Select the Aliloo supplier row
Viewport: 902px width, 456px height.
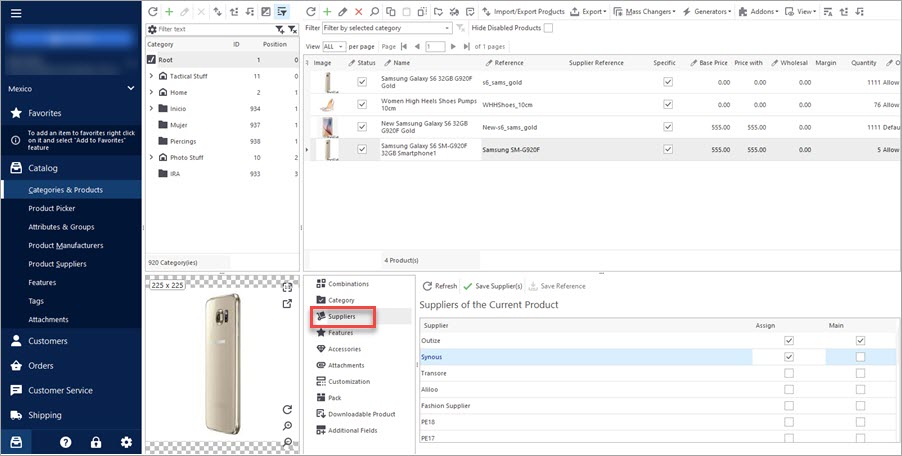(x=658, y=389)
